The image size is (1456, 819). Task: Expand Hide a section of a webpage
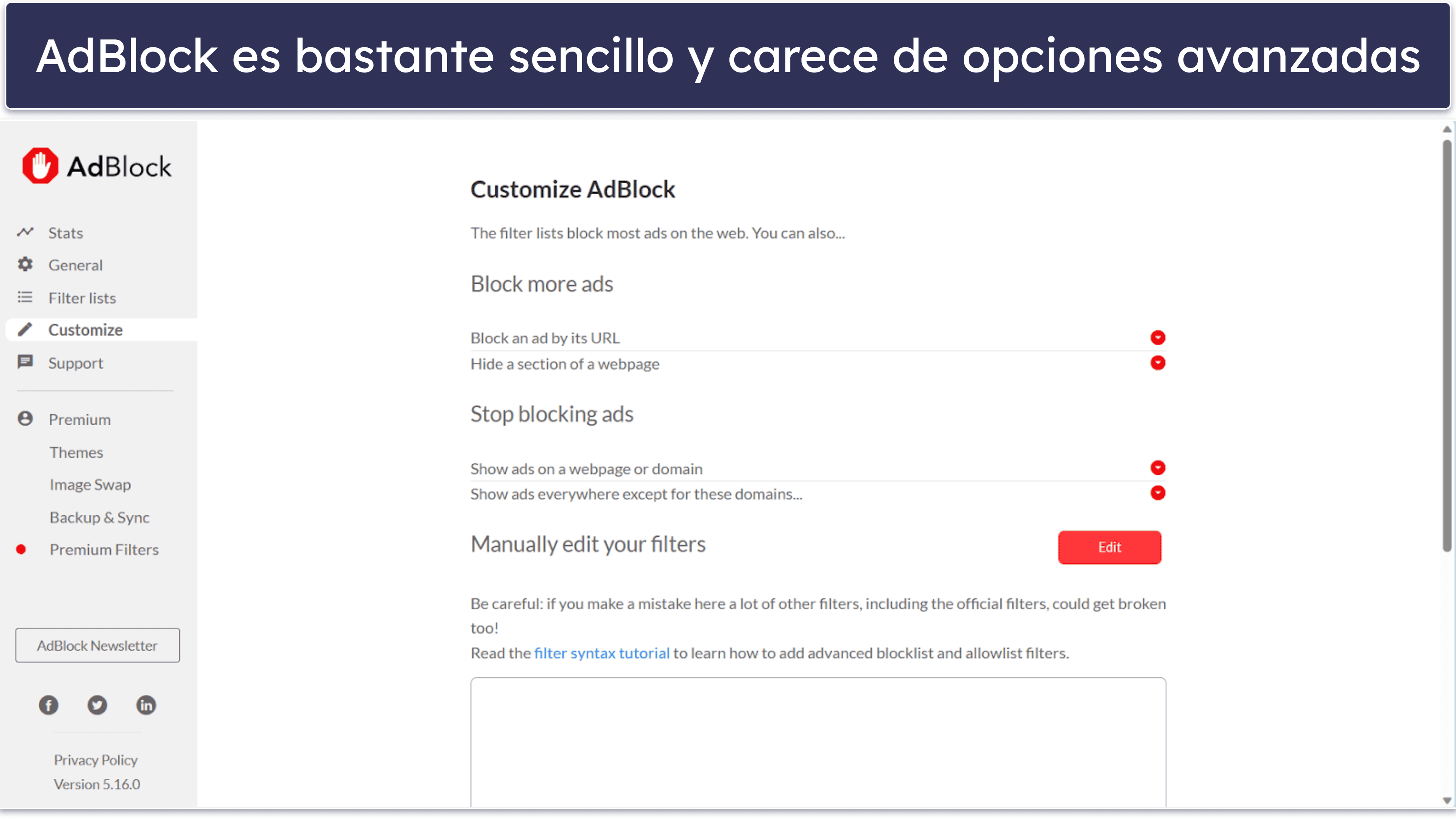point(1158,363)
